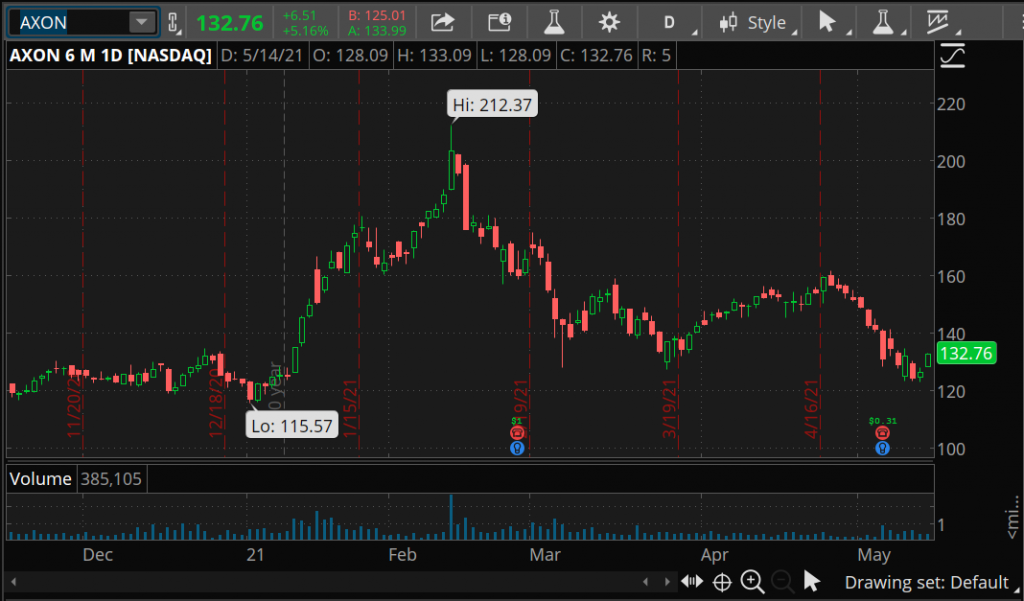This screenshot has width=1024, height=601.
Task: Click the $0.31 earnings label in May
Action: click(x=882, y=421)
